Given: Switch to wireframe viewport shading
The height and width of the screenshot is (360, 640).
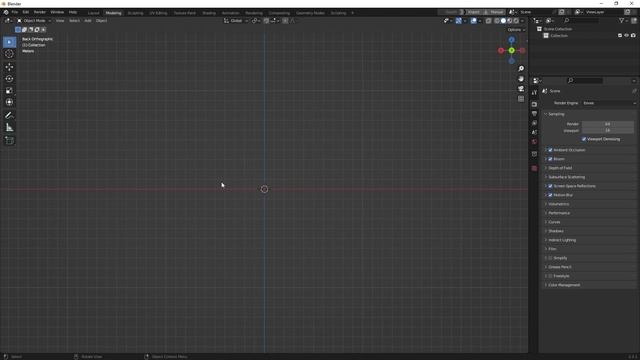Looking at the screenshot, I should coord(497,21).
